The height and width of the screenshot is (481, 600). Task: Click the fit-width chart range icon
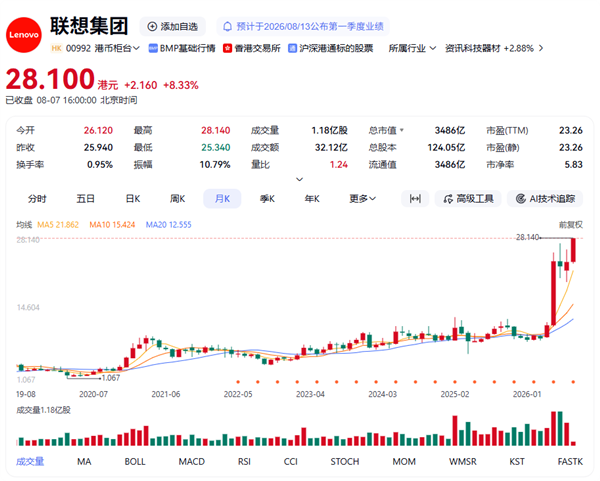tap(415, 199)
